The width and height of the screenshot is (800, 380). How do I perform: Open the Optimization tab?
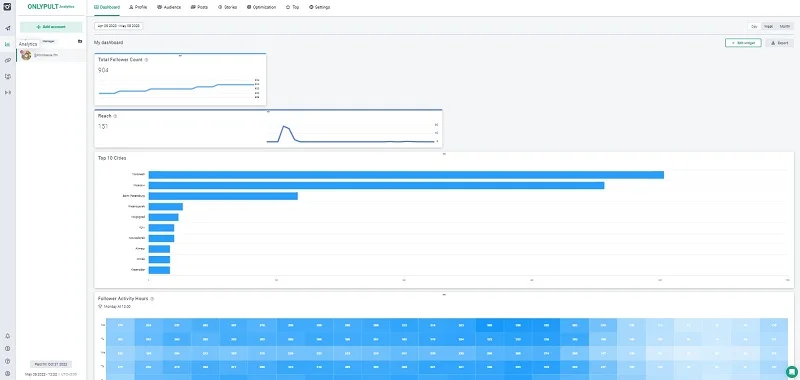click(261, 7)
